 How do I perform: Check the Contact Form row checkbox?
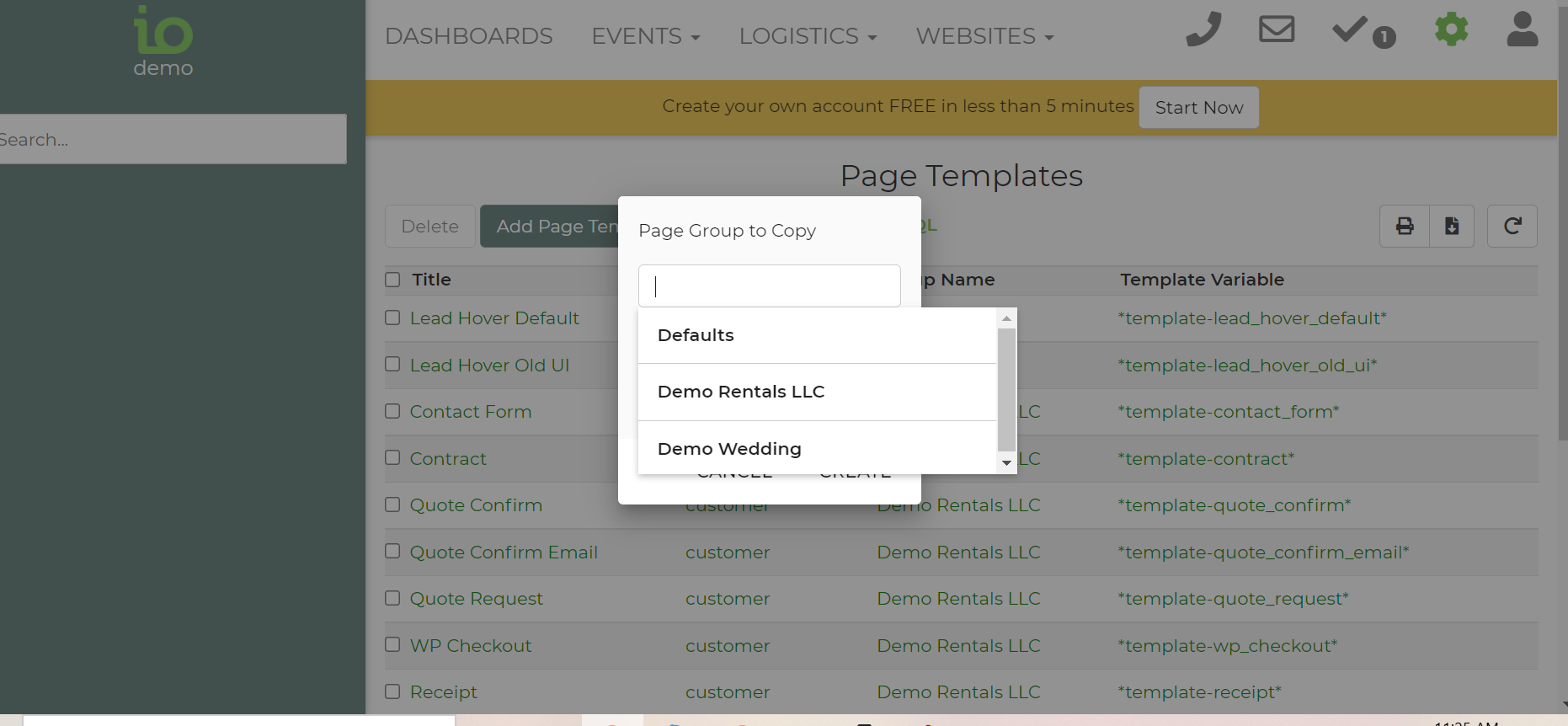click(392, 411)
